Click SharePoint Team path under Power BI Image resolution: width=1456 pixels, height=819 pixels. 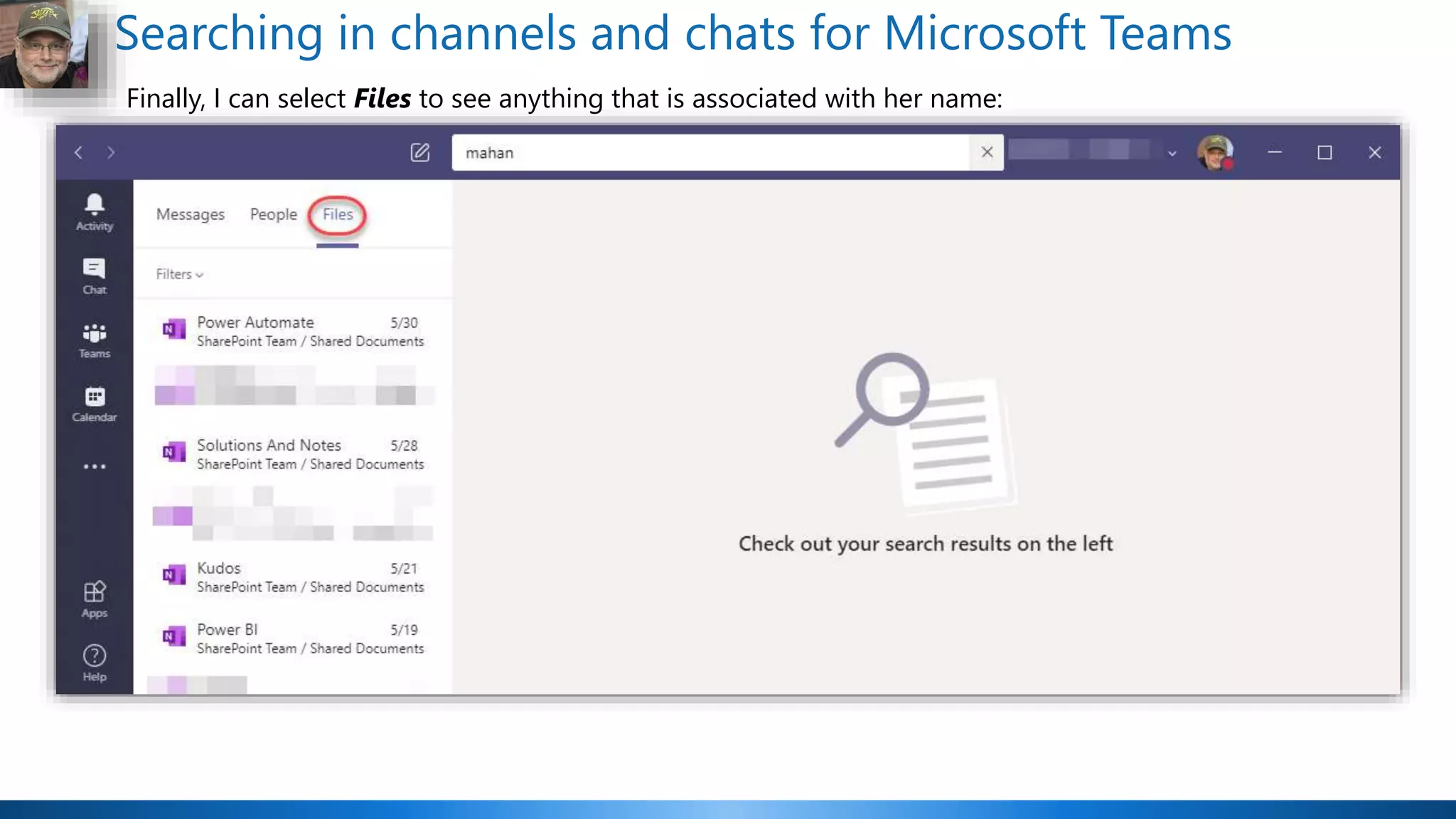pyautogui.click(x=310, y=648)
